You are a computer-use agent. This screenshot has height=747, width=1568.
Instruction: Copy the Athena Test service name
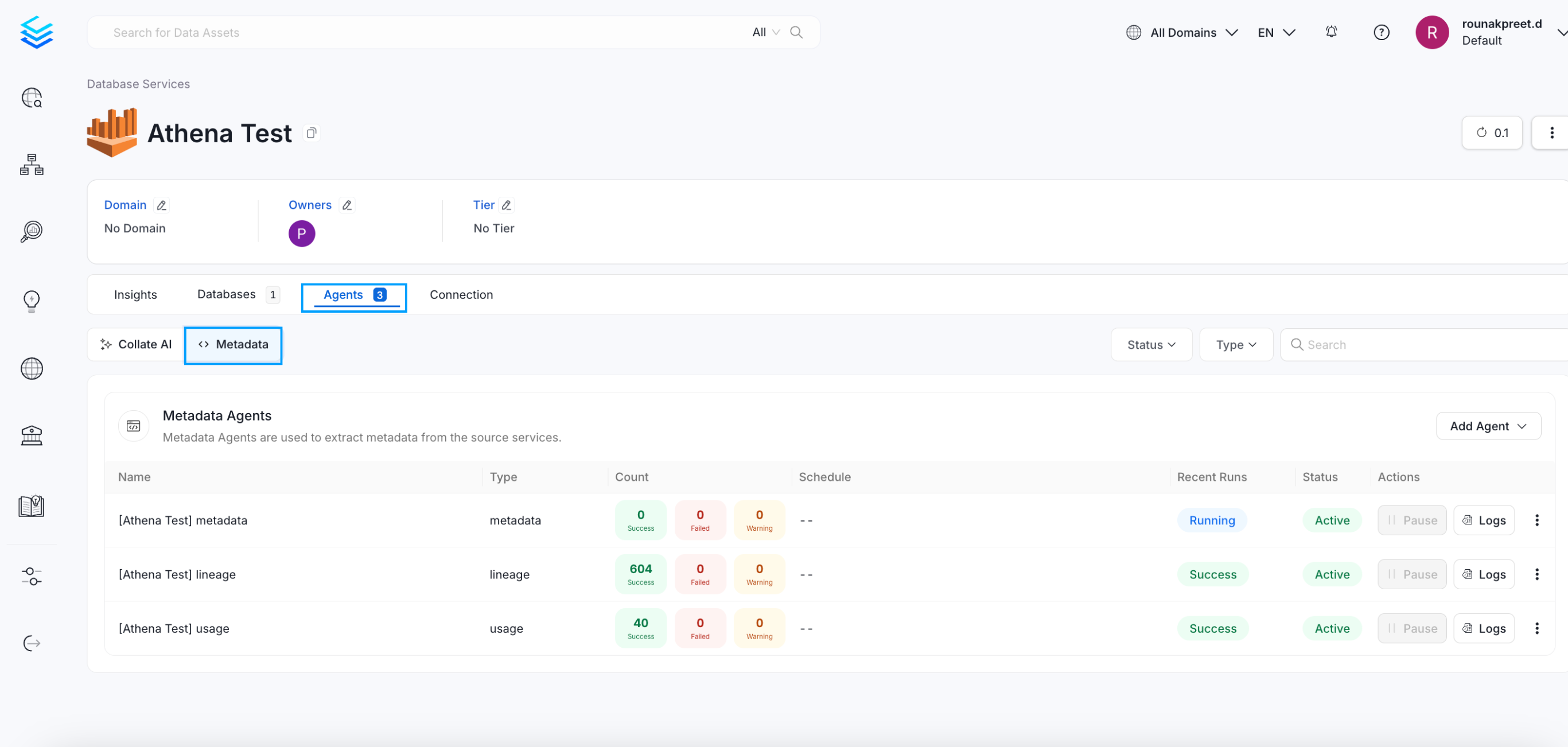[x=312, y=133]
